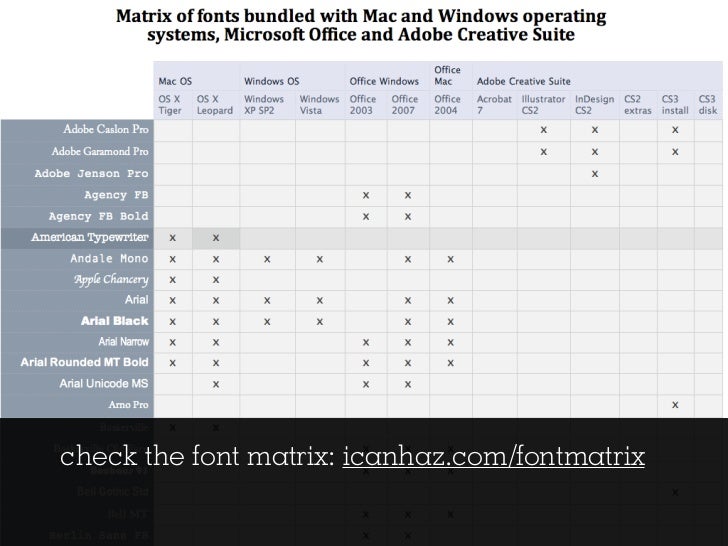Click the Adobe Jenson Pro font name
The width and height of the screenshot is (728, 546).
[x=91, y=174]
